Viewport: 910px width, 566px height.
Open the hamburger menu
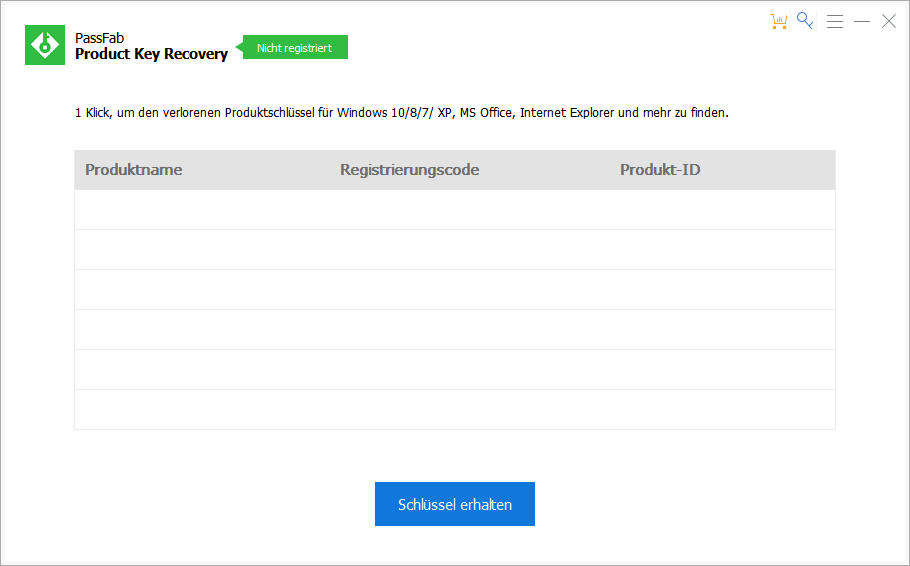point(835,21)
